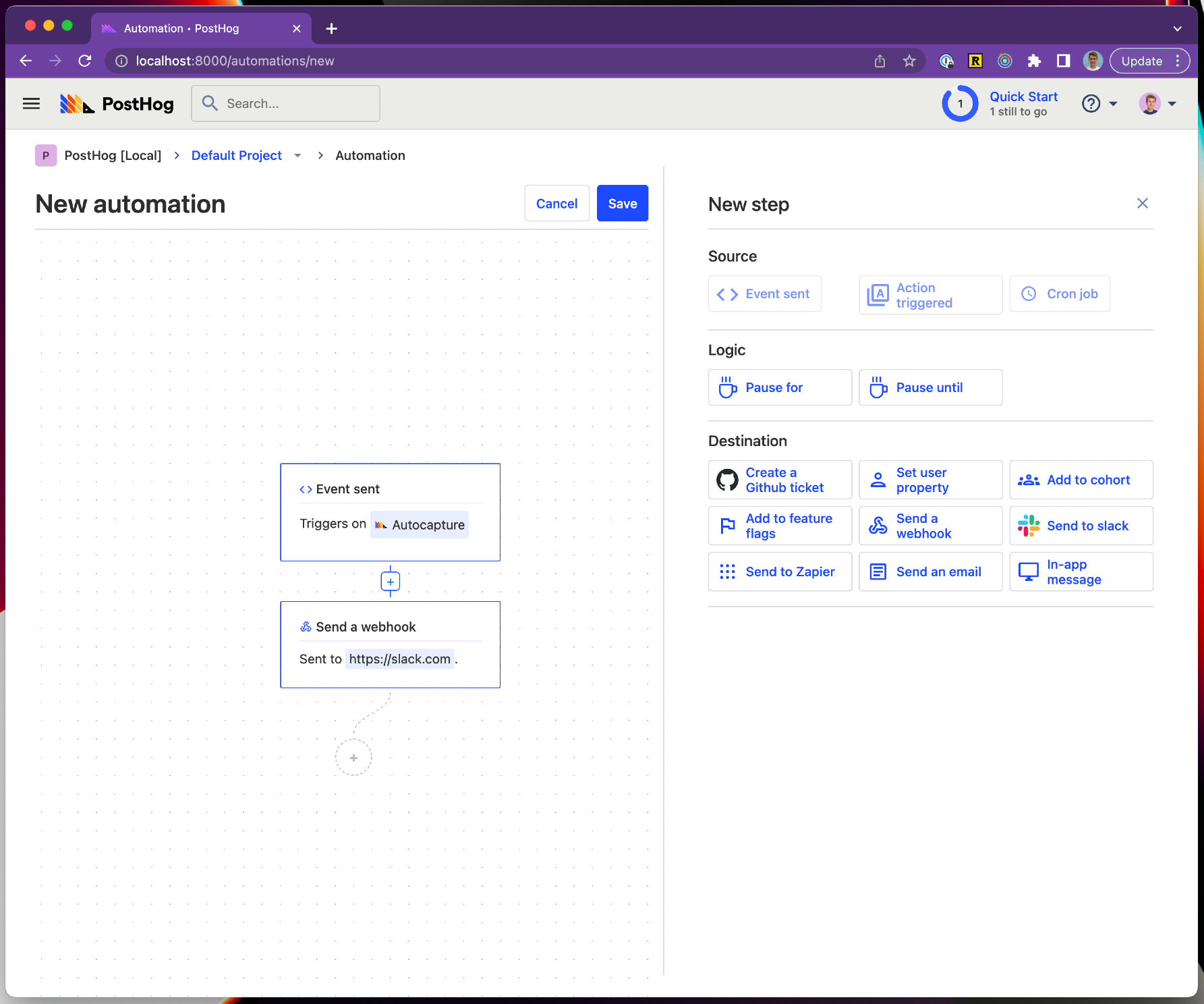Click the plus connector between automation steps
This screenshot has width=1204, height=1004.
coord(390,582)
